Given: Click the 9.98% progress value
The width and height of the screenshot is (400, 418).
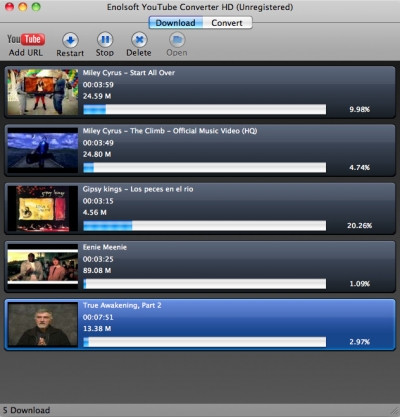Looking at the screenshot, I should tap(360, 109).
